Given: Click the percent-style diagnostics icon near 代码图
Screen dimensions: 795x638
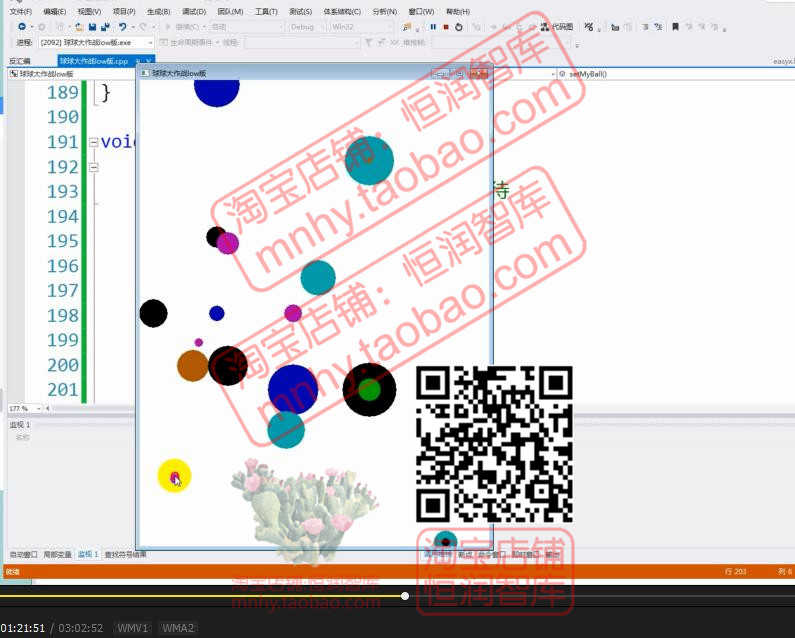Looking at the screenshot, I should (x=589, y=27).
